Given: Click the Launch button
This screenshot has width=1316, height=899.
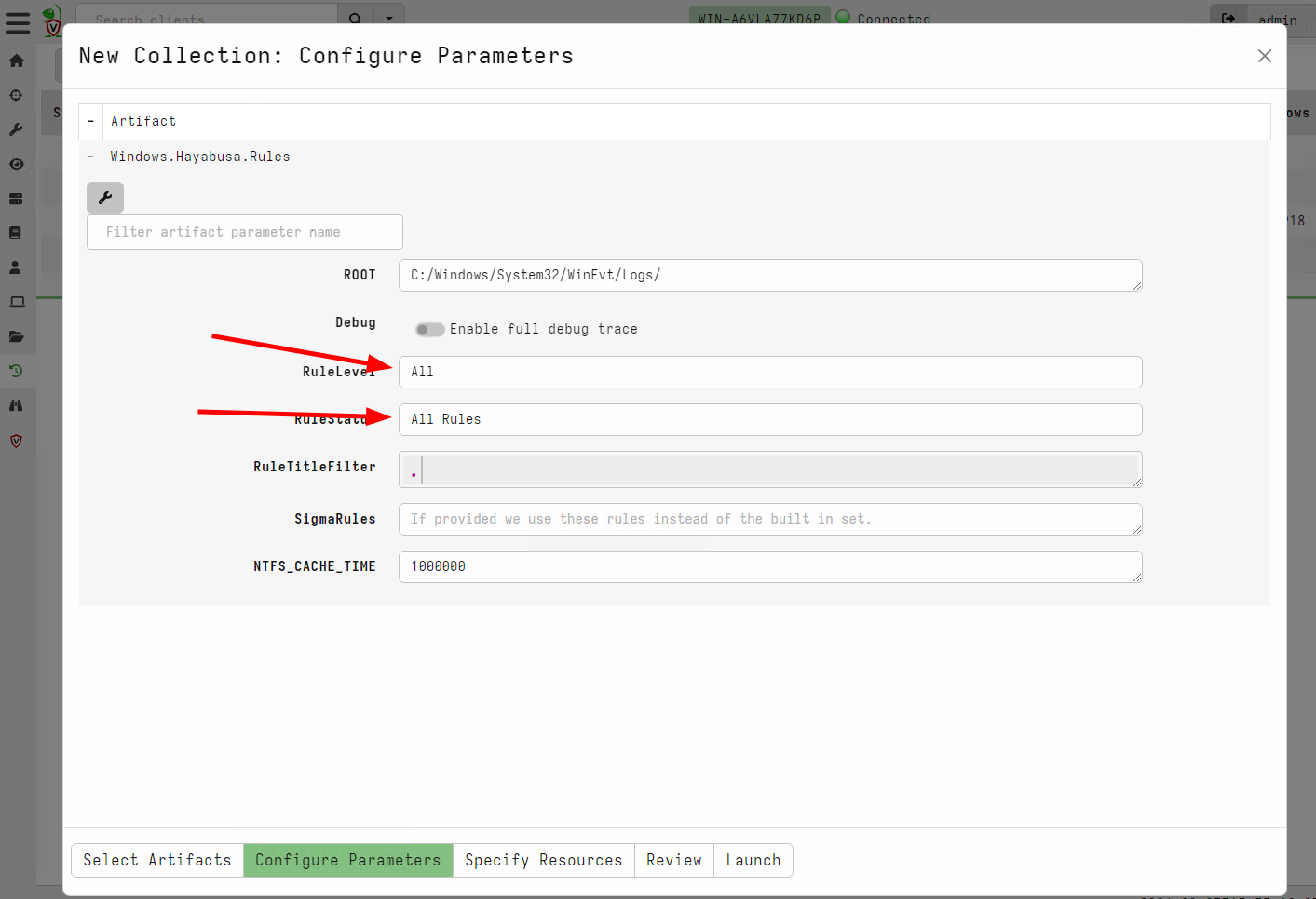Looking at the screenshot, I should click(753, 860).
